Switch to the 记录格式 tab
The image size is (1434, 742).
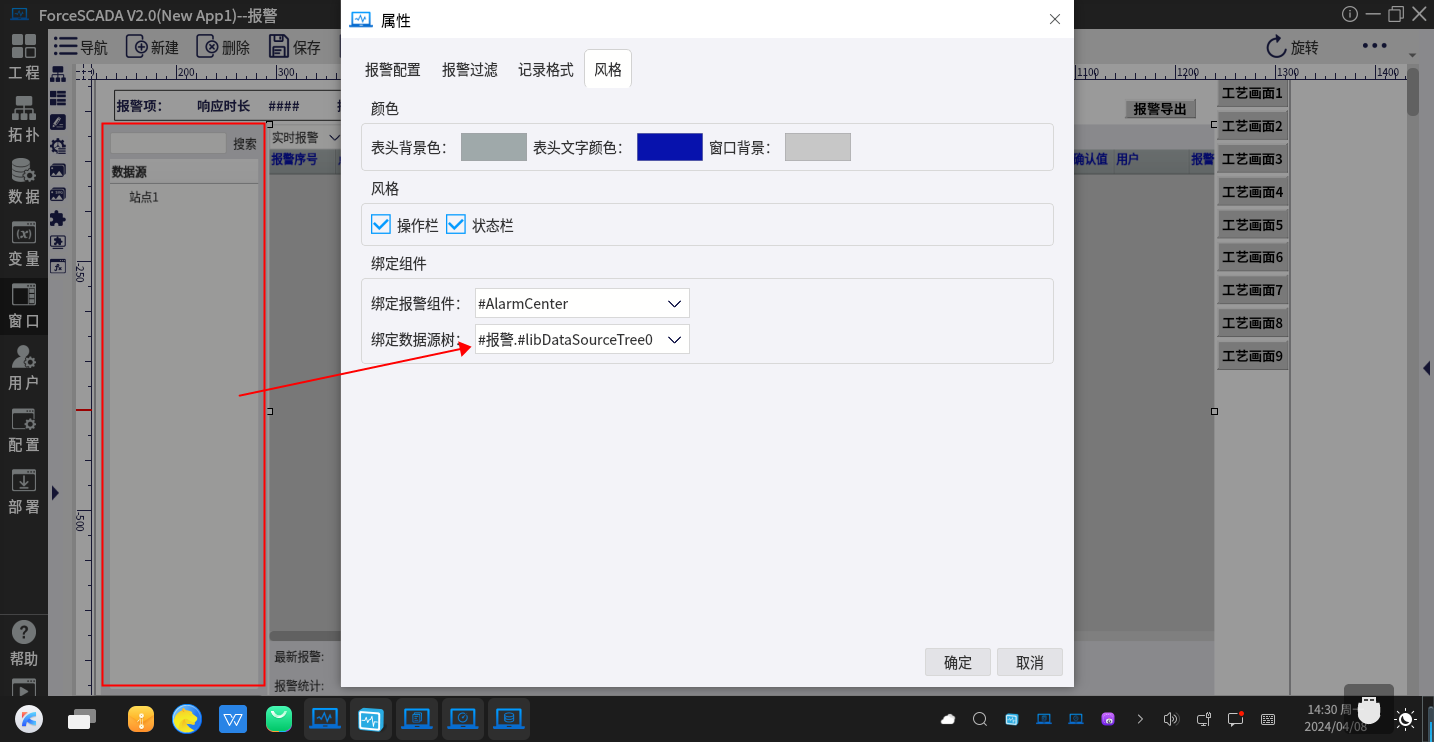545,70
